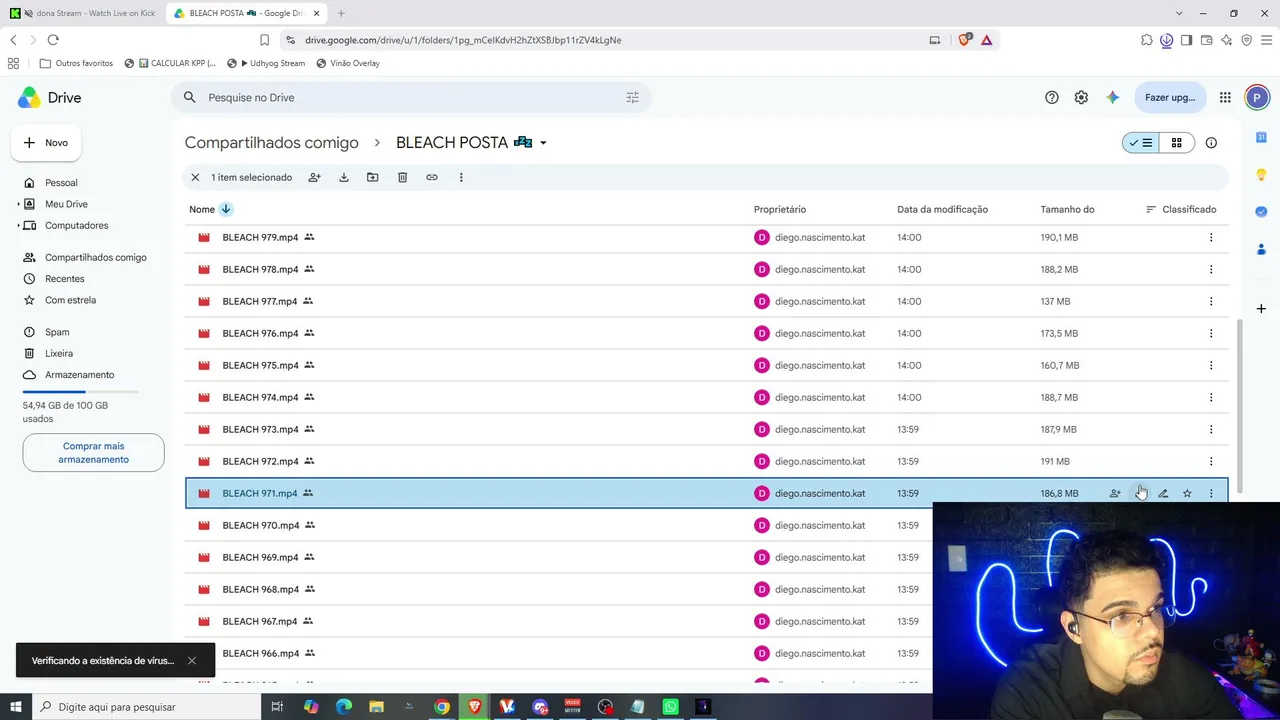Expand BLEACH POSTA folder dropdown
This screenshot has width=1280, height=720.
pos(543,143)
